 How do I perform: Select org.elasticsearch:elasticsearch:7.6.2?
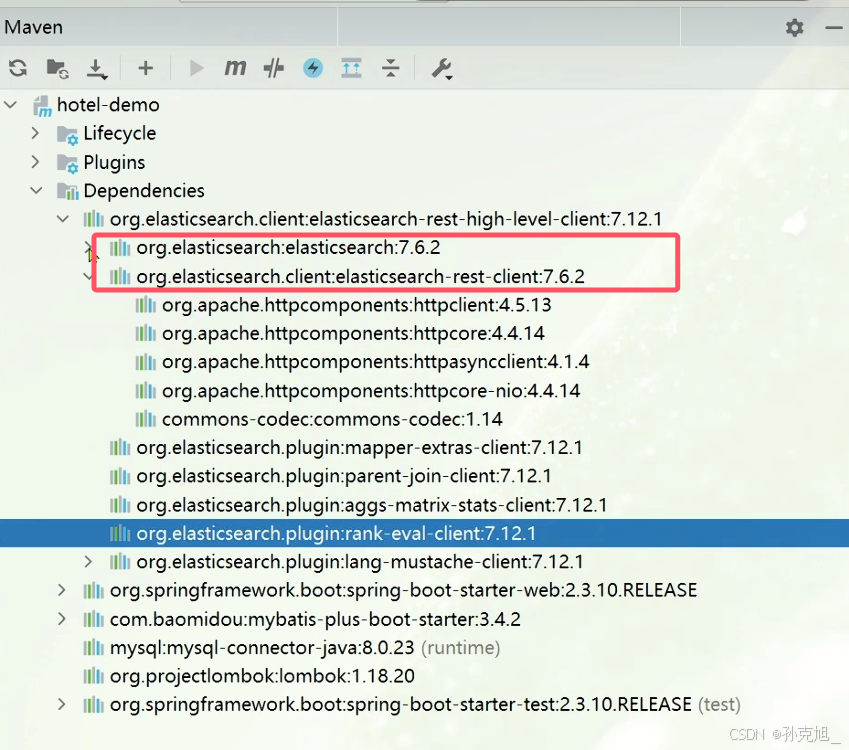(x=288, y=247)
